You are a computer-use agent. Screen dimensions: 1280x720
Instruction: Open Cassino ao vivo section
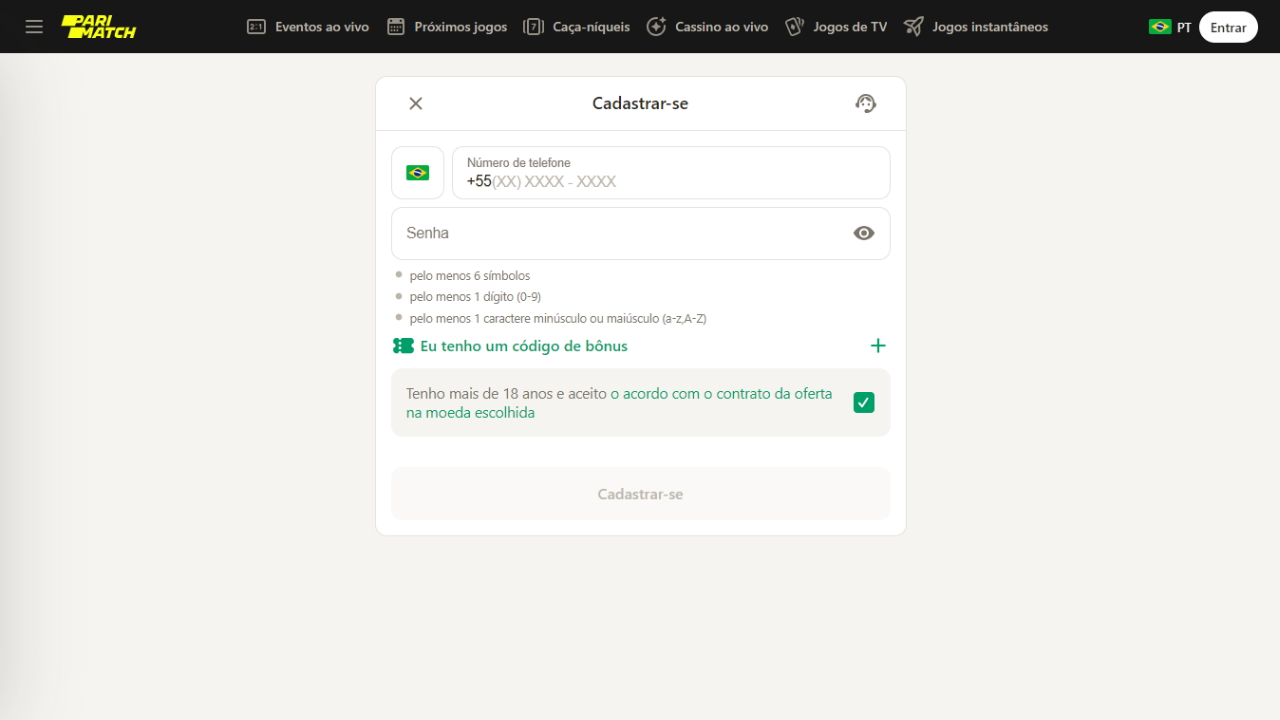pos(707,27)
